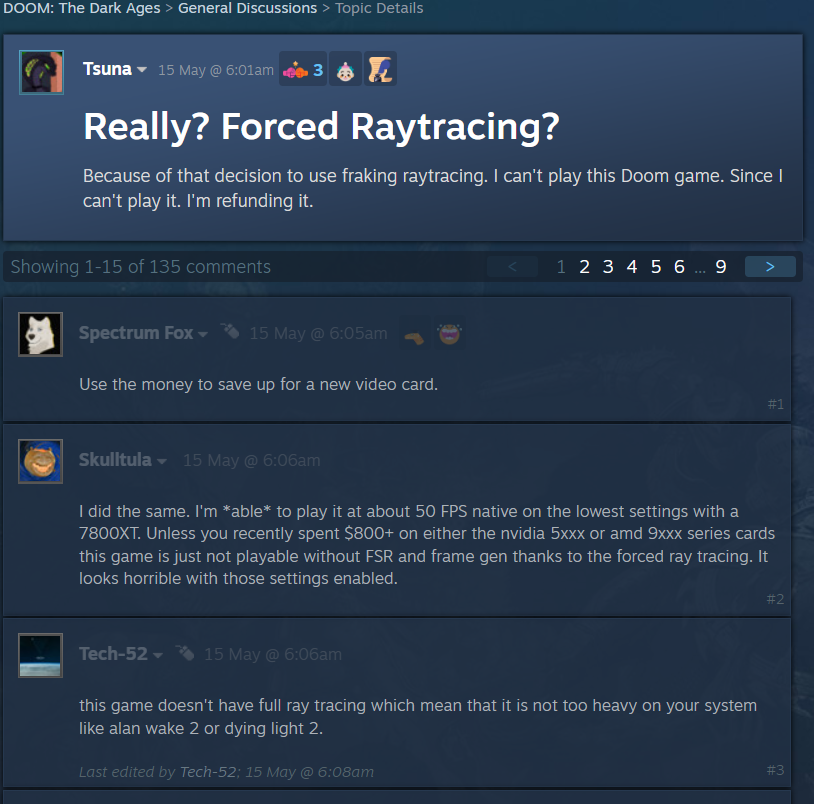The image size is (814, 804).
Task: Expand the dropdown arrow beside Tsuna
Action: [x=142, y=70]
